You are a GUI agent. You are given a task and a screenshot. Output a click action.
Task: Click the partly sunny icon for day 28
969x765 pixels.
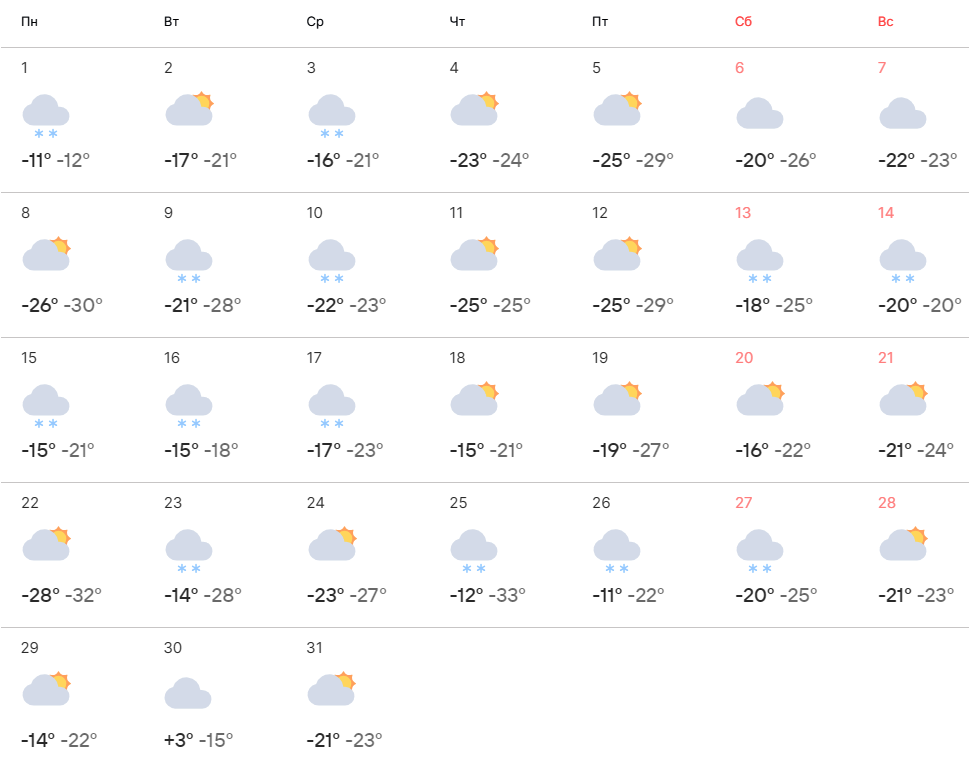[x=903, y=544]
